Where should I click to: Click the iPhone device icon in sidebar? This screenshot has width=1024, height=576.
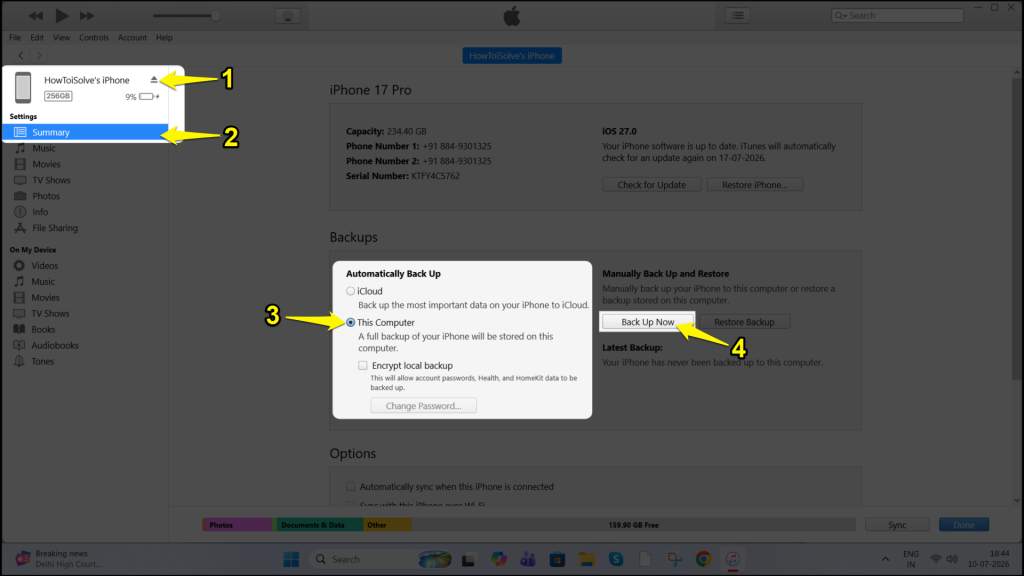(x=23, y=87)
